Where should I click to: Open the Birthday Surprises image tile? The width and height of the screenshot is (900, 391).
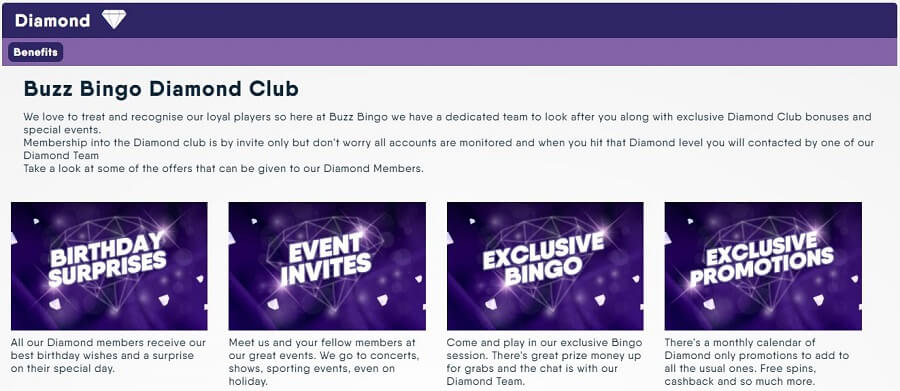coord(109,266)
